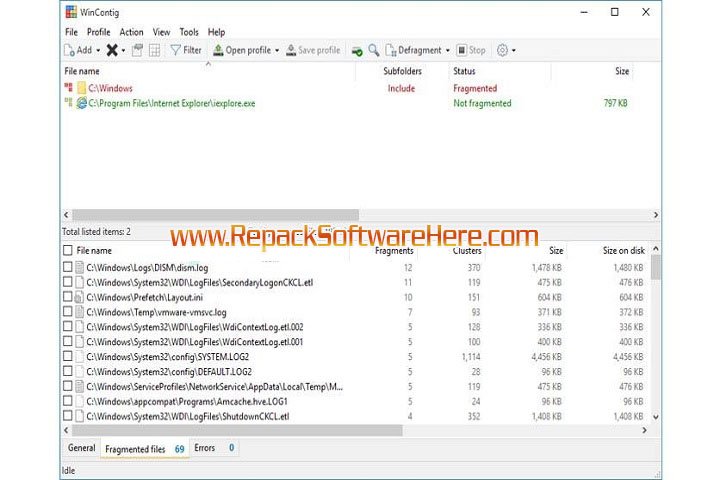The height and width of the screenshot is (480, 720).
Task: Click the Save profile button
Action: coord(313,50)
